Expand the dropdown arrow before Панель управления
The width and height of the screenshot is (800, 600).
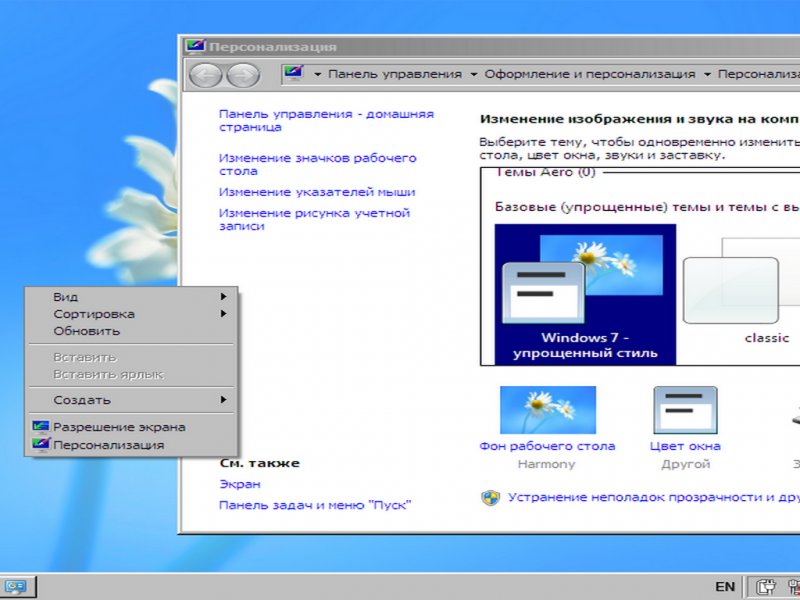[317, 74]
